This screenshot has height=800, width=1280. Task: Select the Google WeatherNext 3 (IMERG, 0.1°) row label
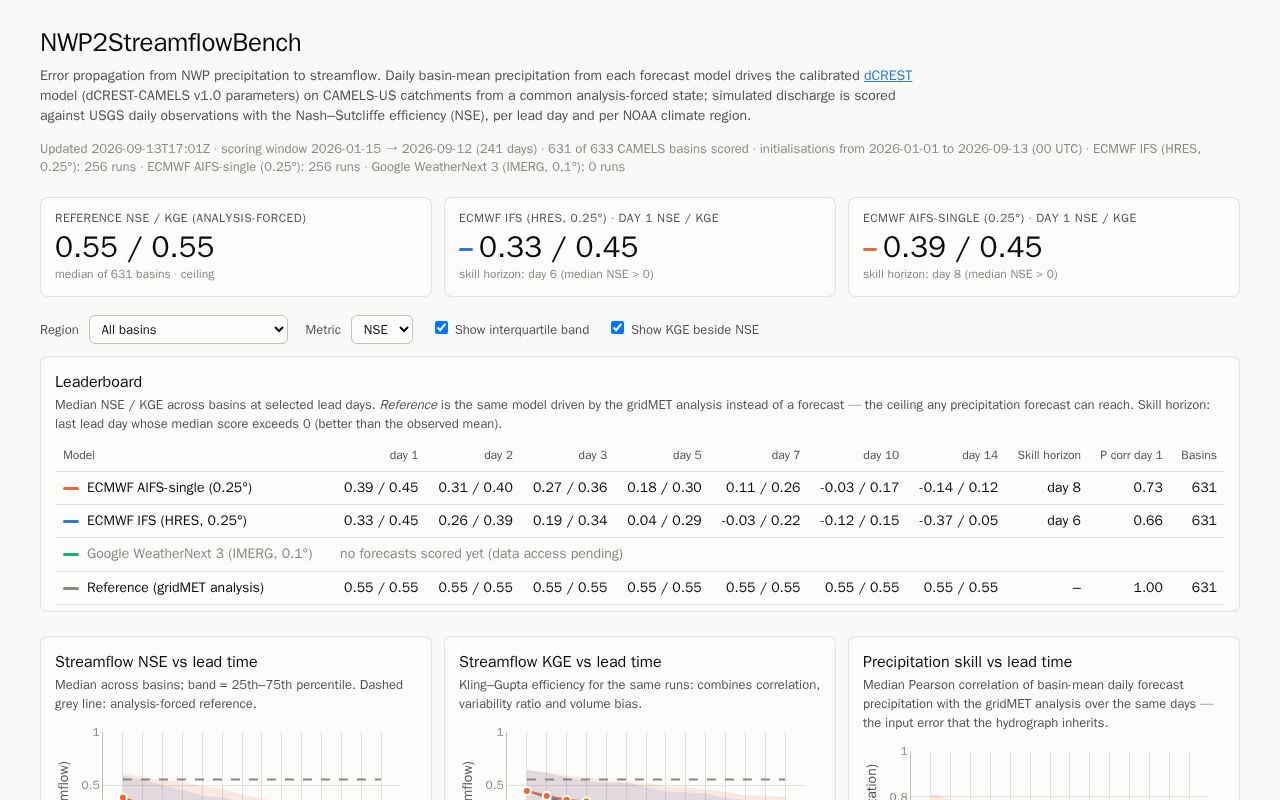tap(200, 554)
